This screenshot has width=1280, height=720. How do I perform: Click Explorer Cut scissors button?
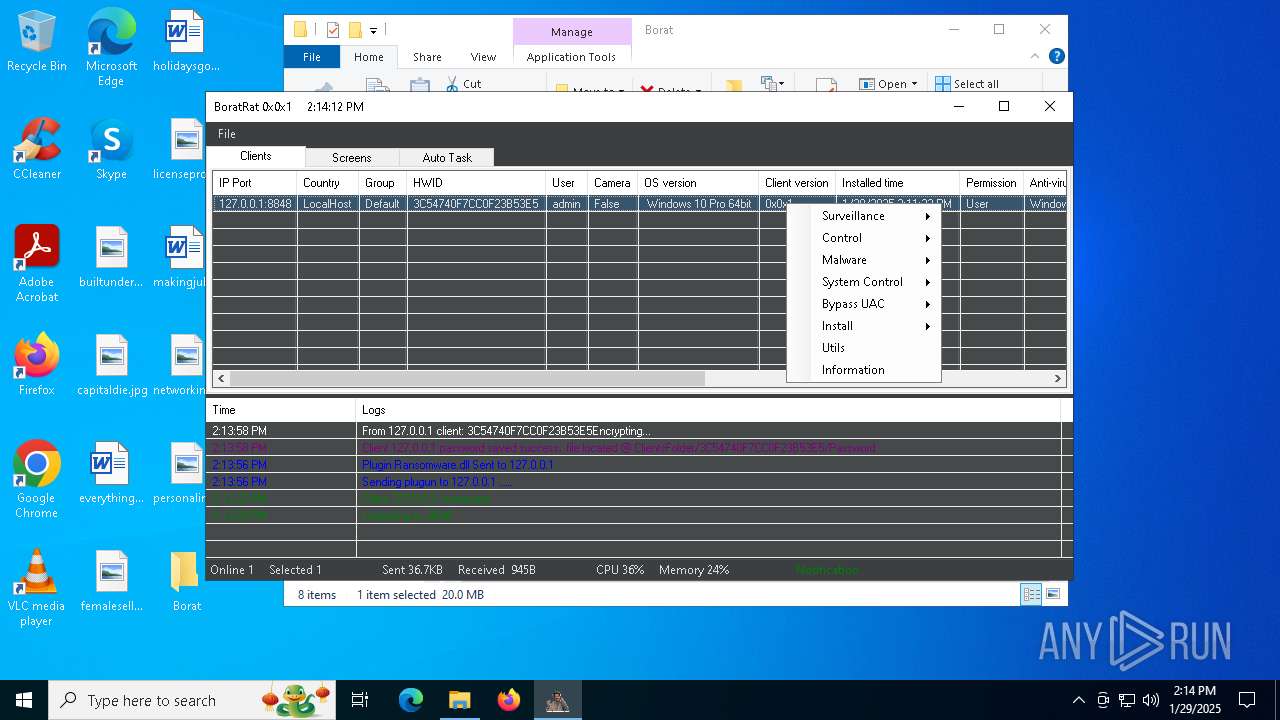(462, 84)
